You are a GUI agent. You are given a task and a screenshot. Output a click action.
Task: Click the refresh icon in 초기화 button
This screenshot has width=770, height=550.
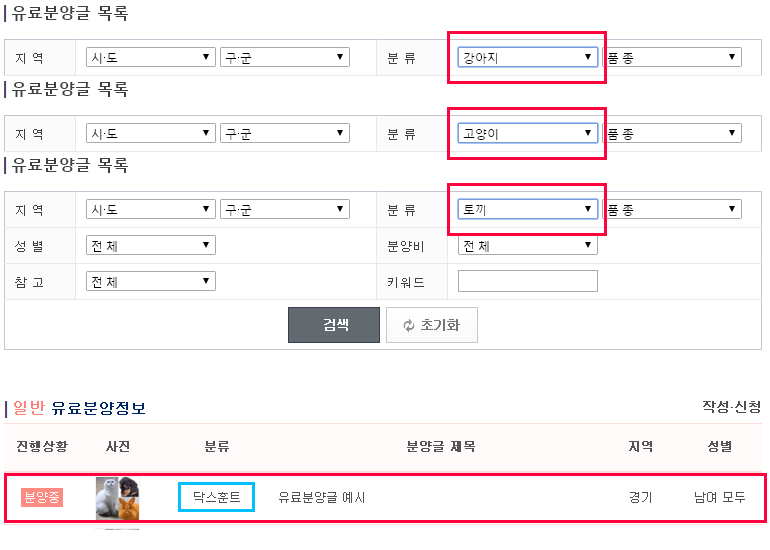click(409, 325)
